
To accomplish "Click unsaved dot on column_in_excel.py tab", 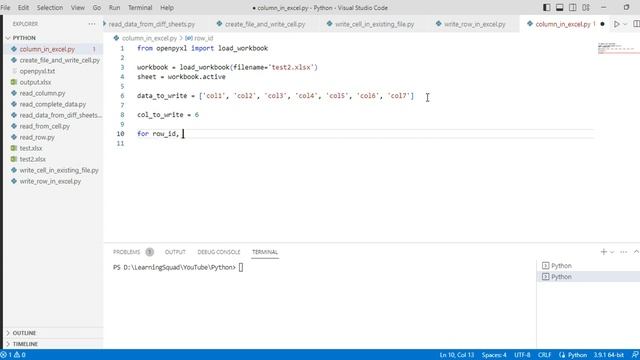I will click(x=602, y=24).
